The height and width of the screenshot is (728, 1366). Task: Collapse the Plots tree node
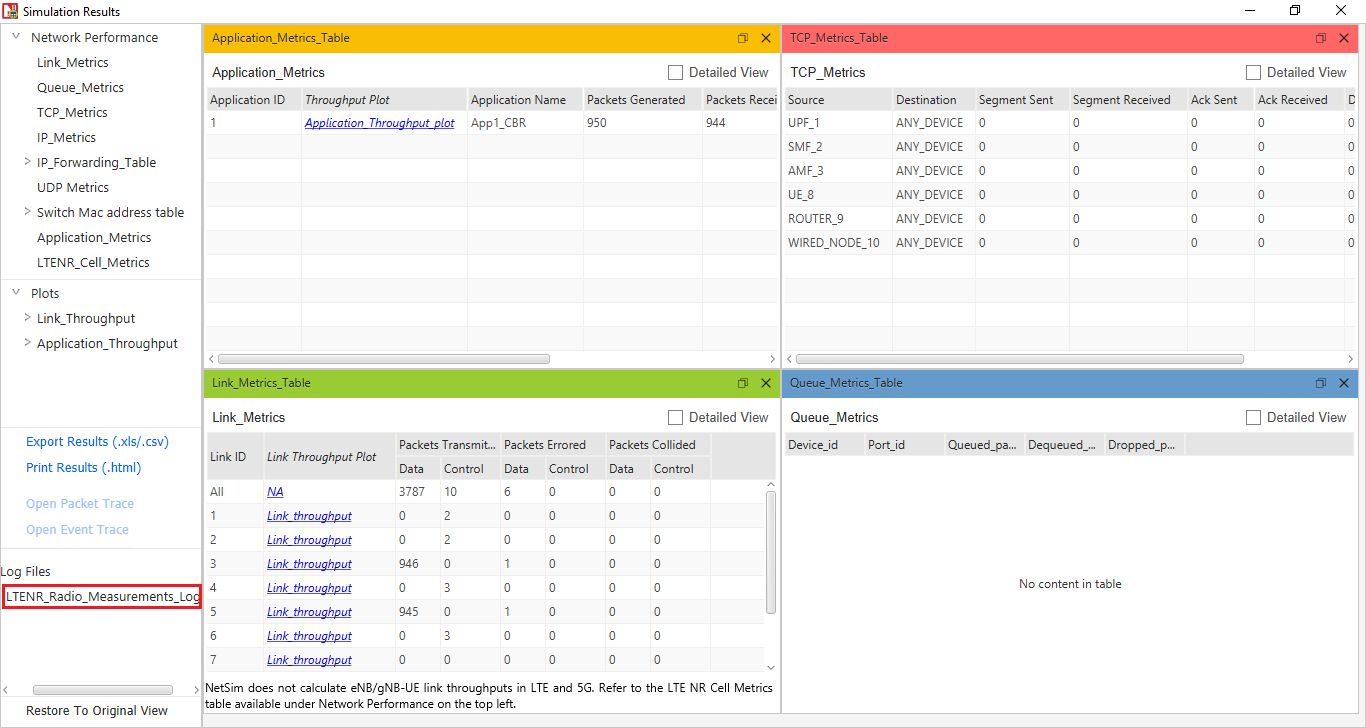(16, 292)
